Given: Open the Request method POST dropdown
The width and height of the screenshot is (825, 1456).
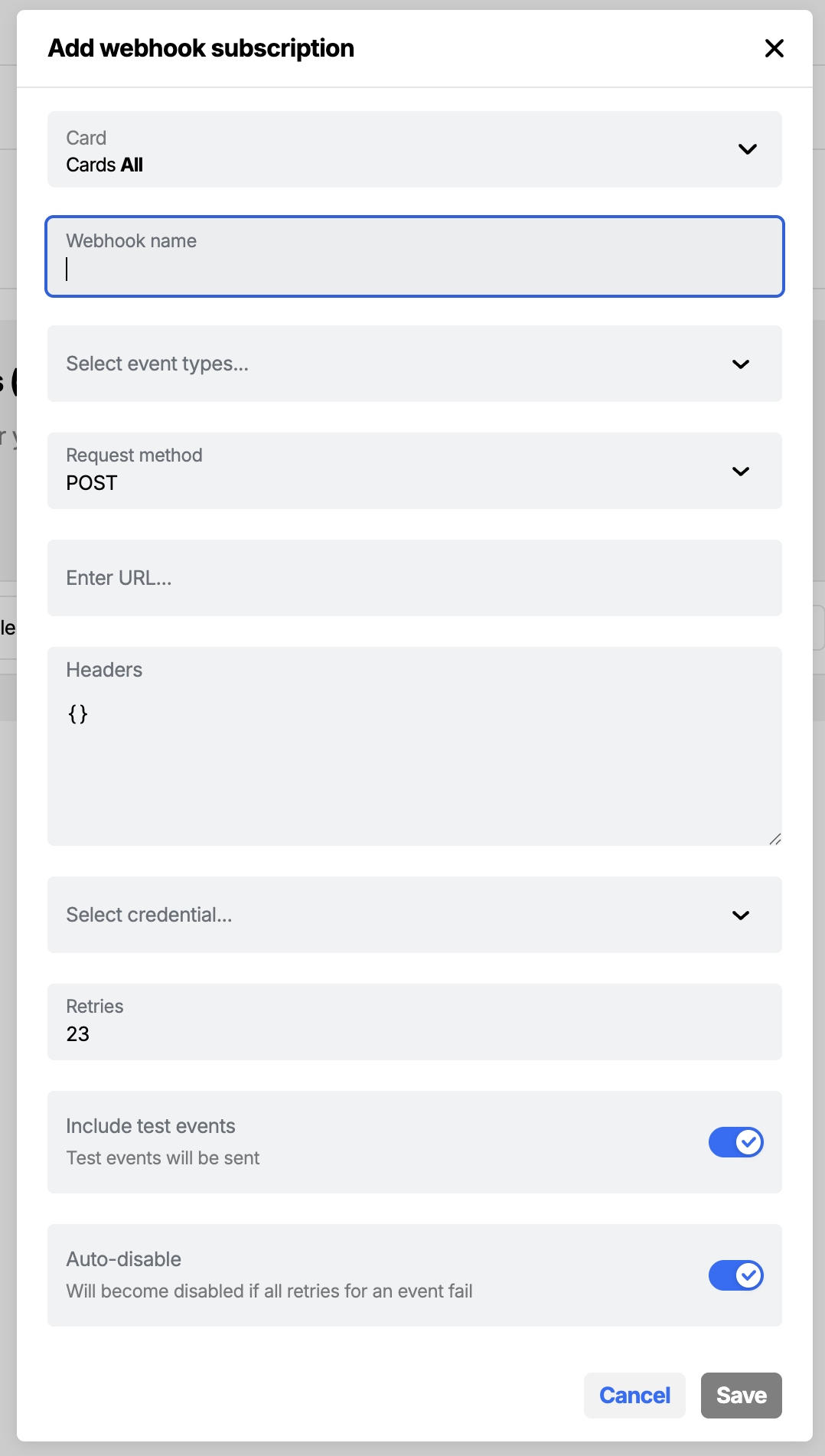Looking at the screenshot, I should [x=414, y=472].
